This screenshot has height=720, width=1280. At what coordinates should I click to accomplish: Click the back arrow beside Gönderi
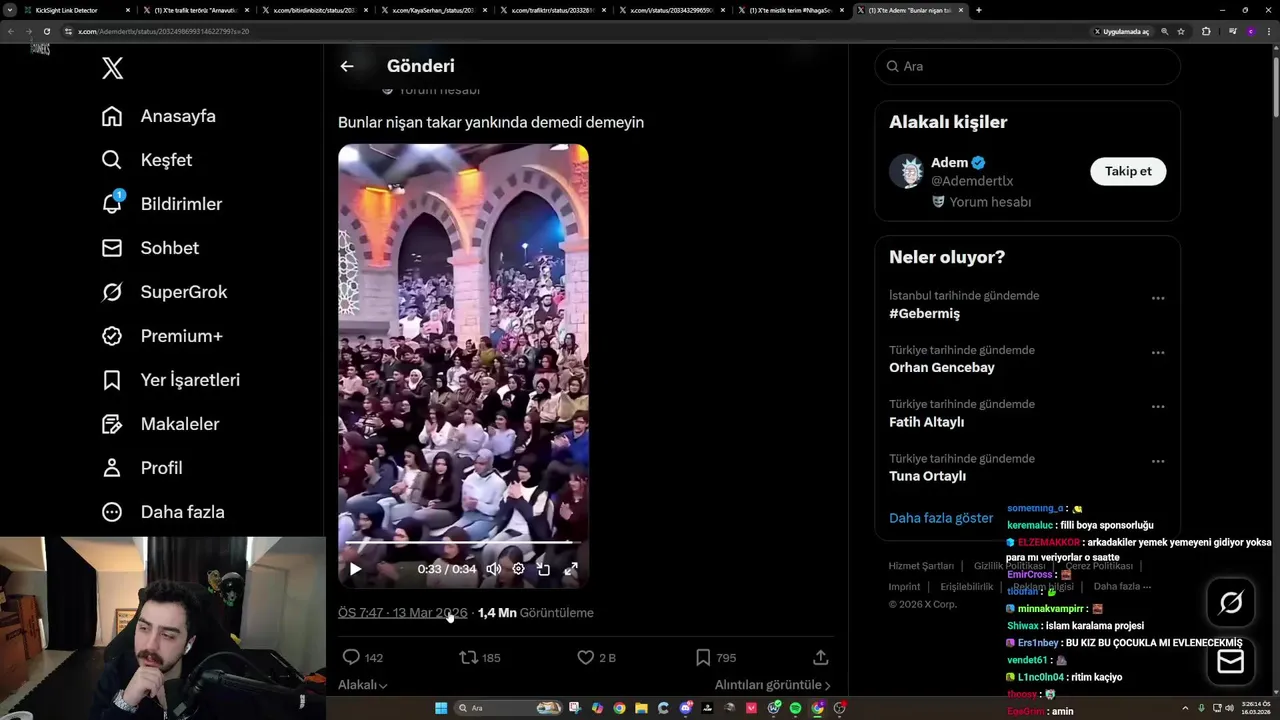[x=347, y=66]
